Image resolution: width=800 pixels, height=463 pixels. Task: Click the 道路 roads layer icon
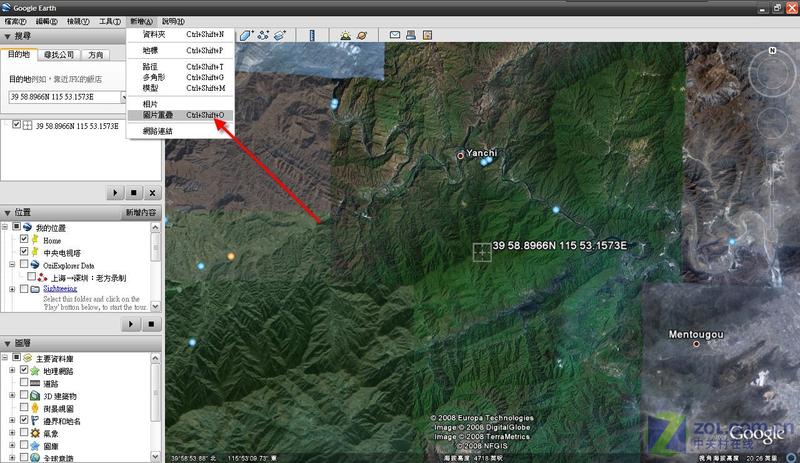(35, 383)
